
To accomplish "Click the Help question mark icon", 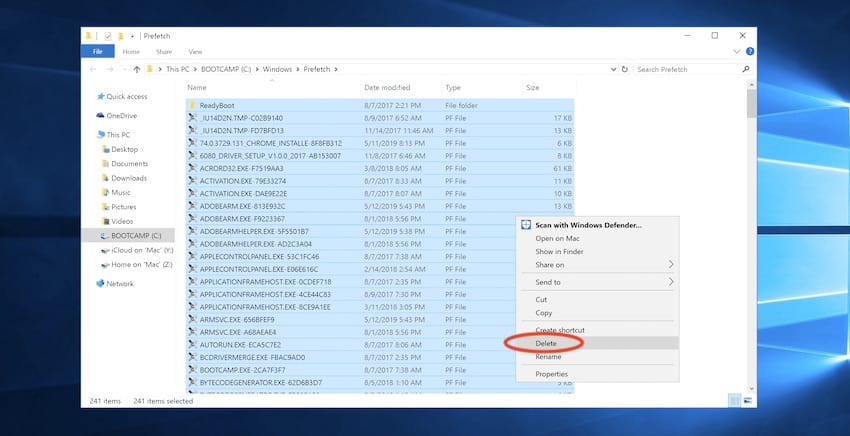I will [750, 52].
